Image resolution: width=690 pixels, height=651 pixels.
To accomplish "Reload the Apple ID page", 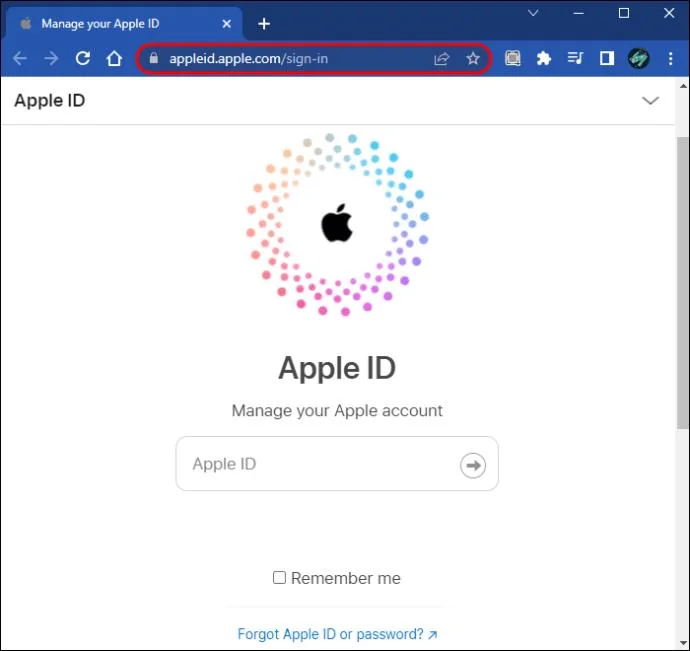I will (83, 58).
